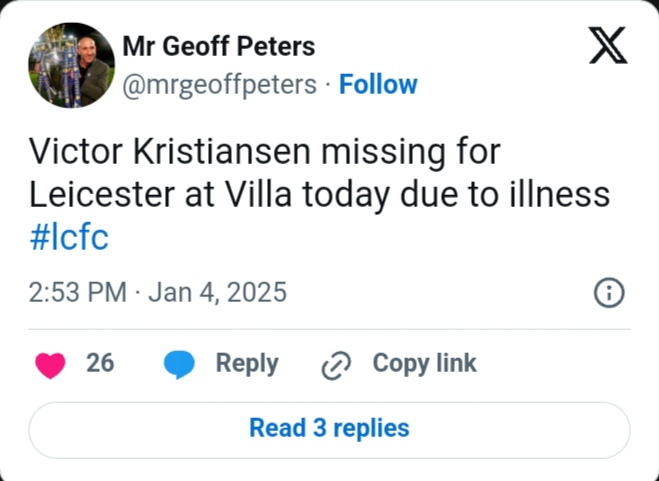
Task: Click the Read 3 replies button
Action: coord(329,429)
